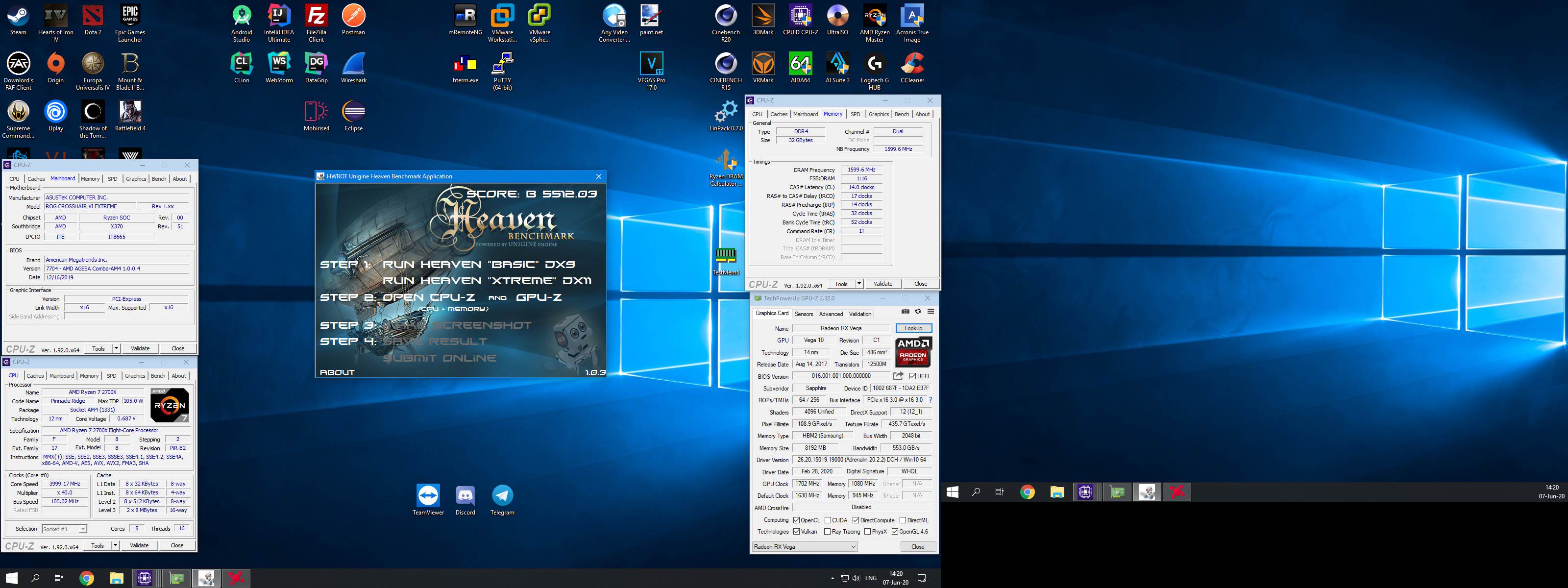The height and width of the screenshot is (588, 1568).
Task: Click Lookup button in GPU-Z
Action: tap(913, 328)
